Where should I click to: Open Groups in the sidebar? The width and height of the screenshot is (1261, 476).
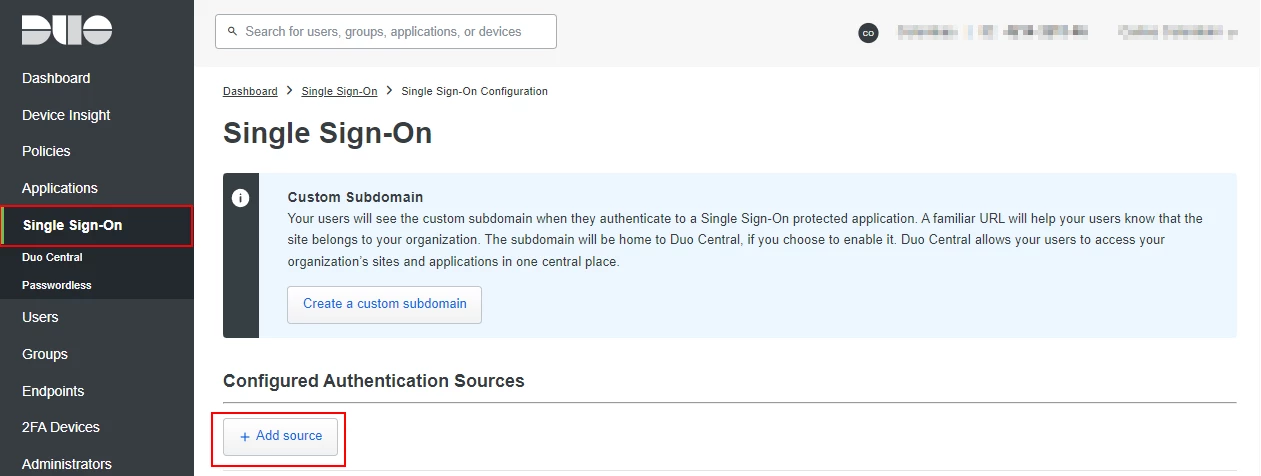(45, 354)
